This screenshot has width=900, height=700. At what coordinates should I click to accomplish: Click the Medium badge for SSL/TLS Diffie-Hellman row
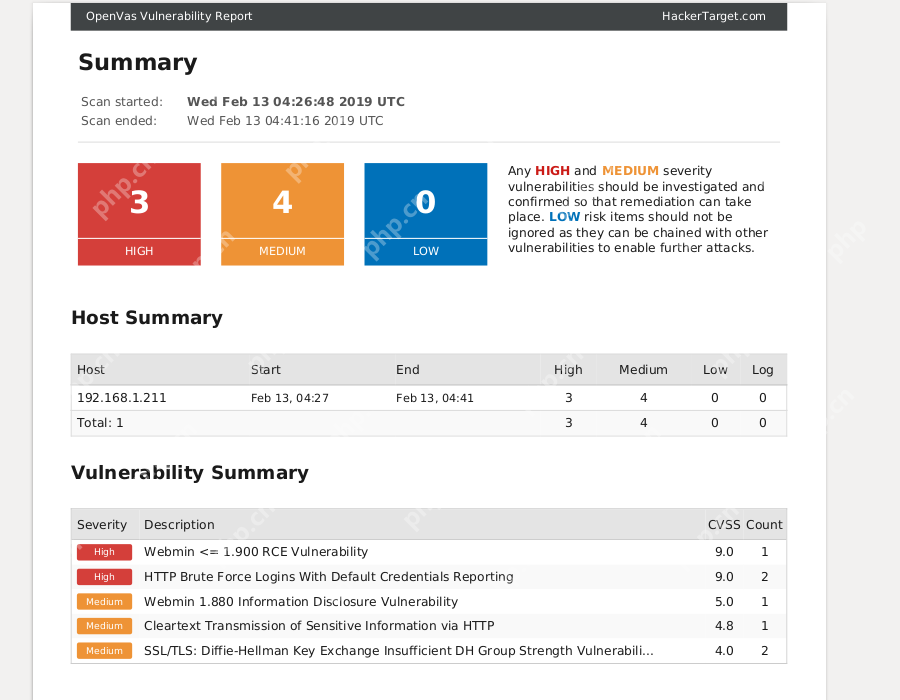pos(104,651)
